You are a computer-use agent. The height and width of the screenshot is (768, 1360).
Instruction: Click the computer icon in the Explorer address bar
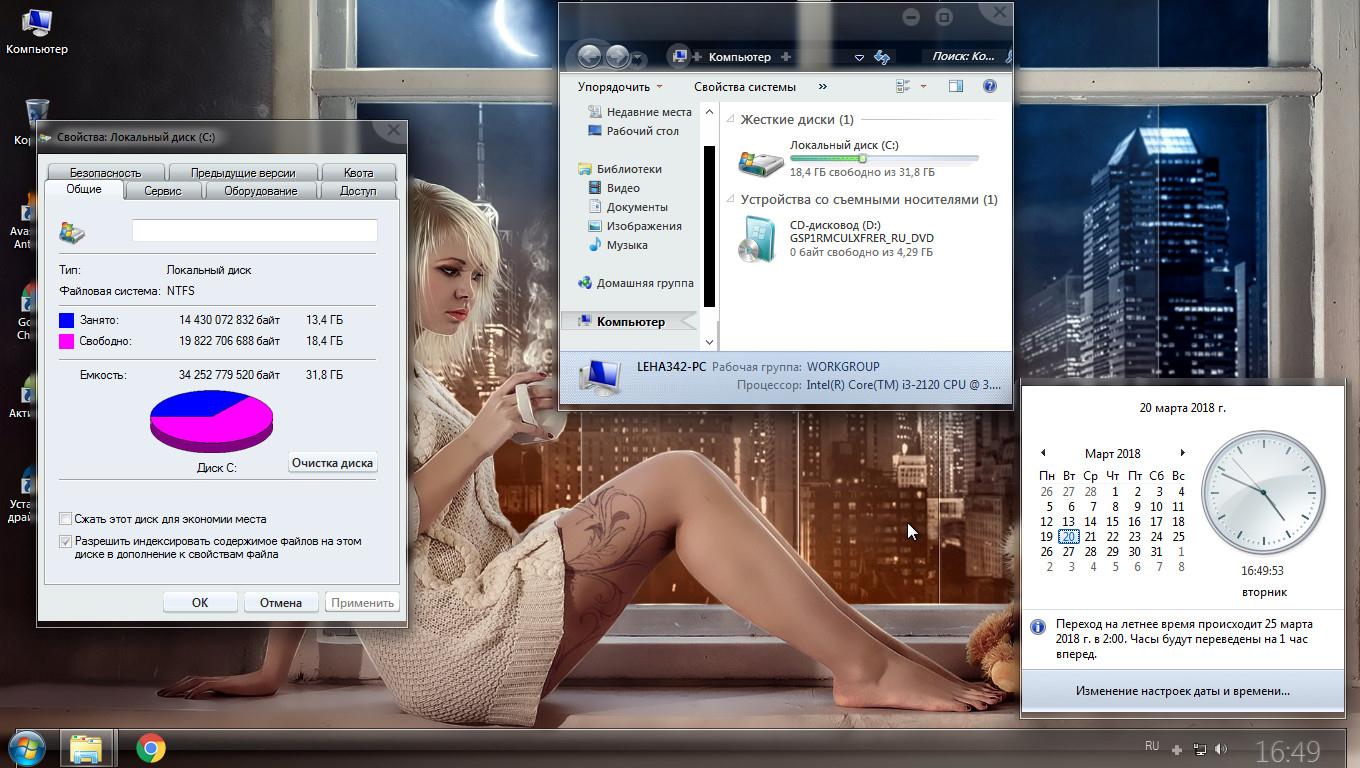[x=680, y=57]
